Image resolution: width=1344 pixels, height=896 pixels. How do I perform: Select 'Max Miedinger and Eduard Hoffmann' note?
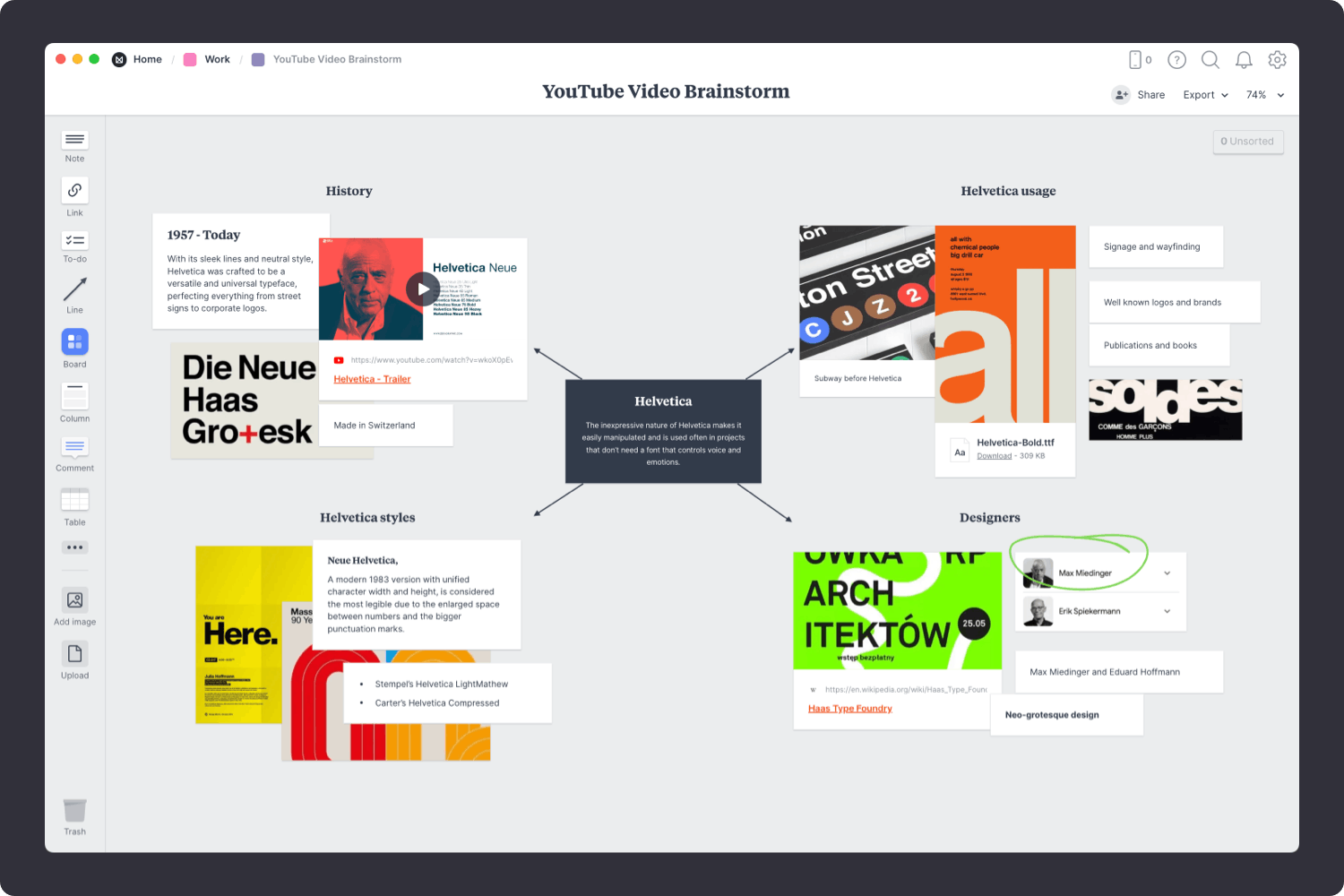(x=1119, y=672)
